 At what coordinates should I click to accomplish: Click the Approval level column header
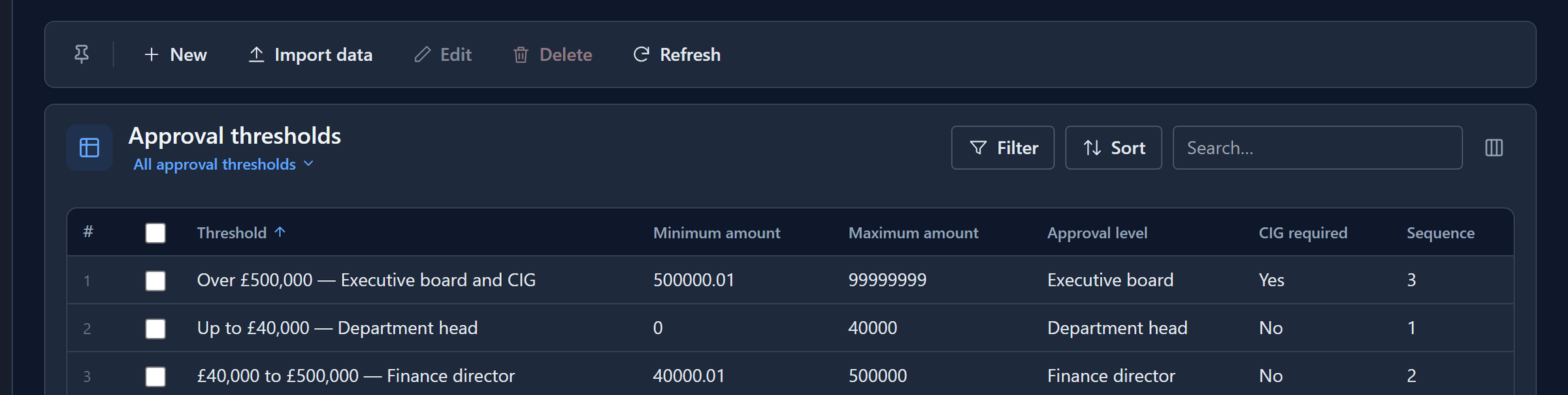(1097, 232)
